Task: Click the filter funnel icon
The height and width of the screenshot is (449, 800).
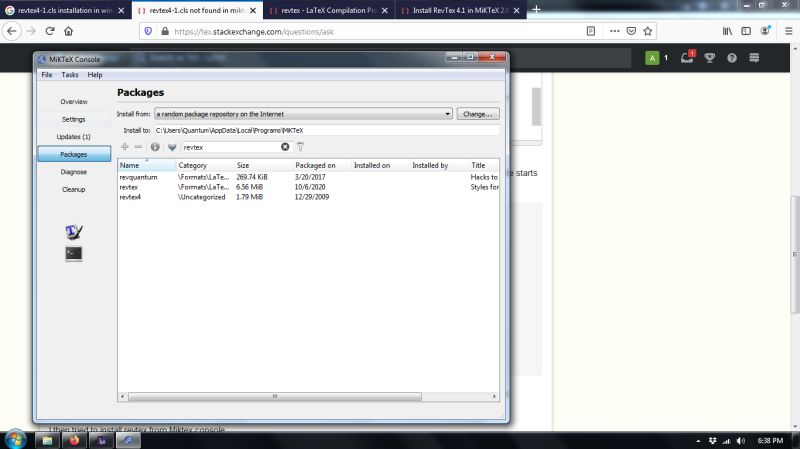Action: [x=301, y=147]
